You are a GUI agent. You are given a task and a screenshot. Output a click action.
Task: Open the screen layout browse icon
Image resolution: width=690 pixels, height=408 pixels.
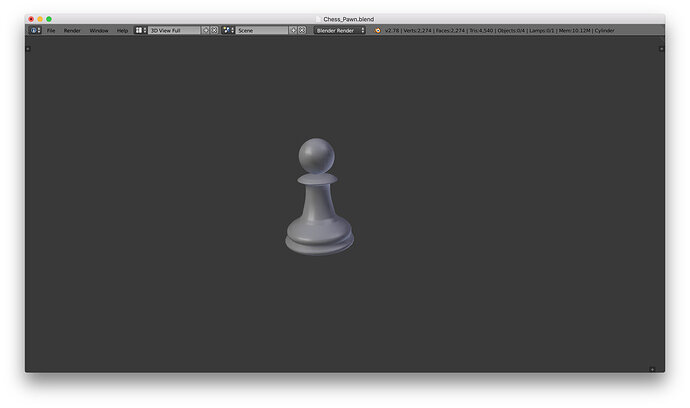tap(141, 30)
